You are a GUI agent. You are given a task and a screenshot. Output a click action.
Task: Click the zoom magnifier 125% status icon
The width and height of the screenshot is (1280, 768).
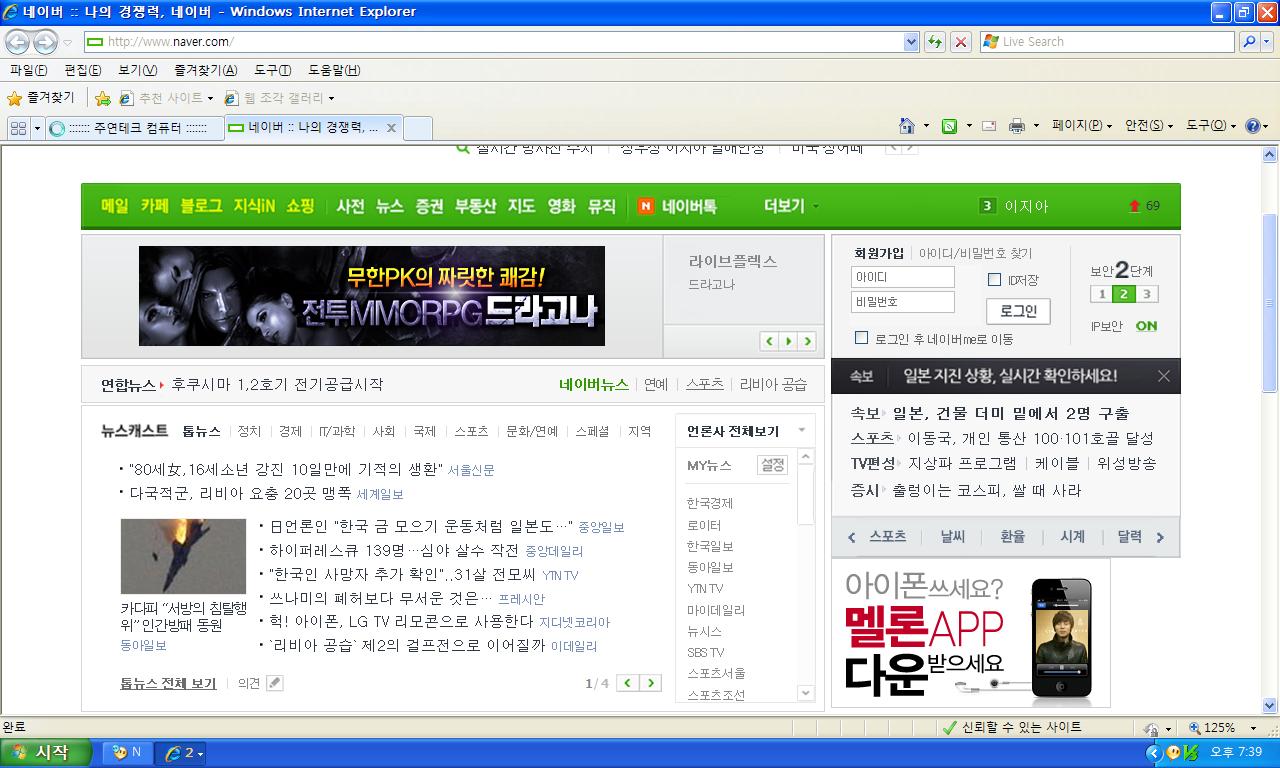click(x=1195, y=728)
